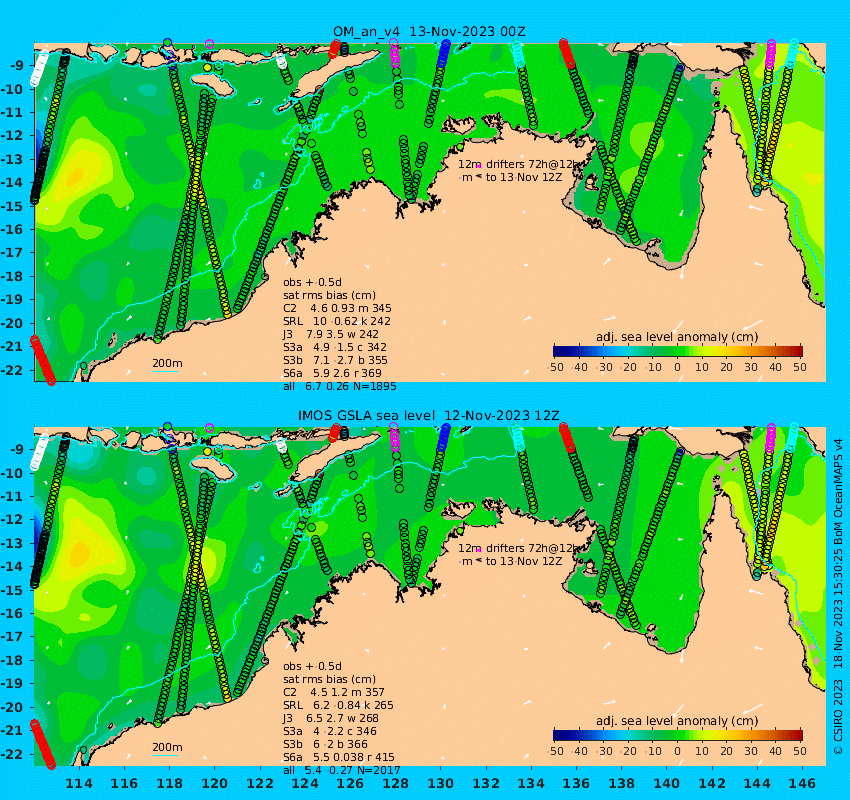Click "12m drifters 72h@12h" text in bottom panel
The width and height of the screenshot is (850, 800).
pos(519,549)
